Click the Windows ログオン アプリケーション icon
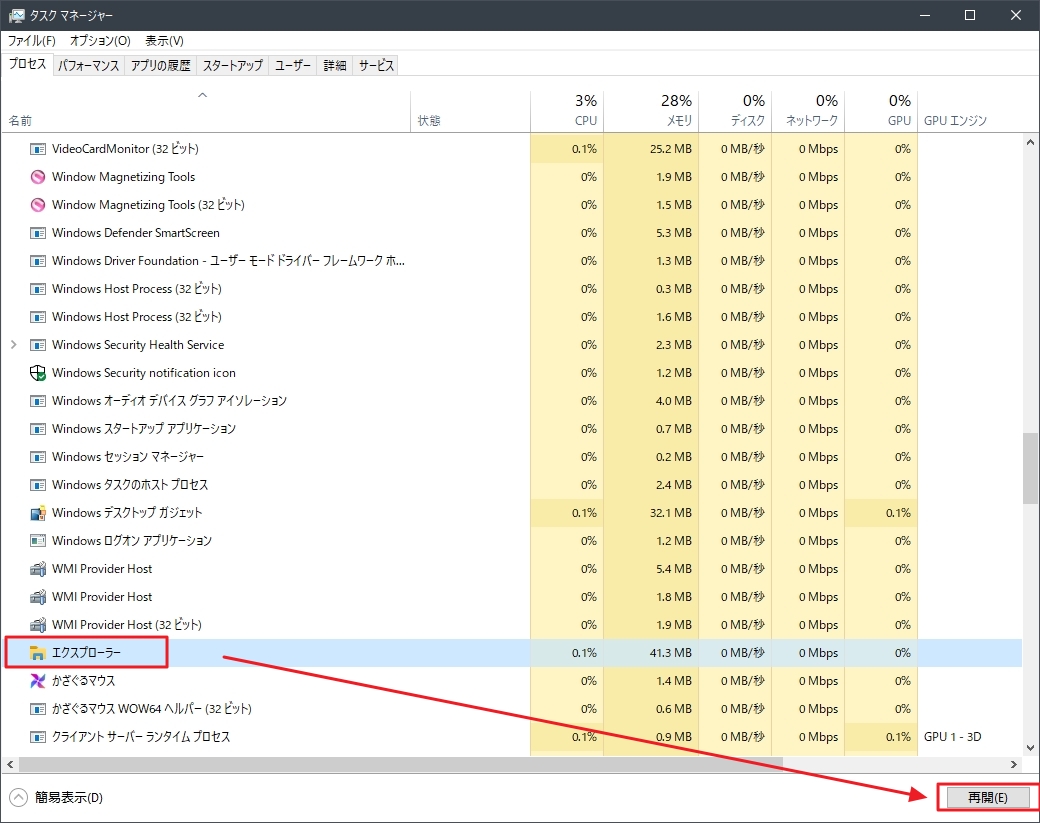 pyautogui.click(x=38, y=541)
